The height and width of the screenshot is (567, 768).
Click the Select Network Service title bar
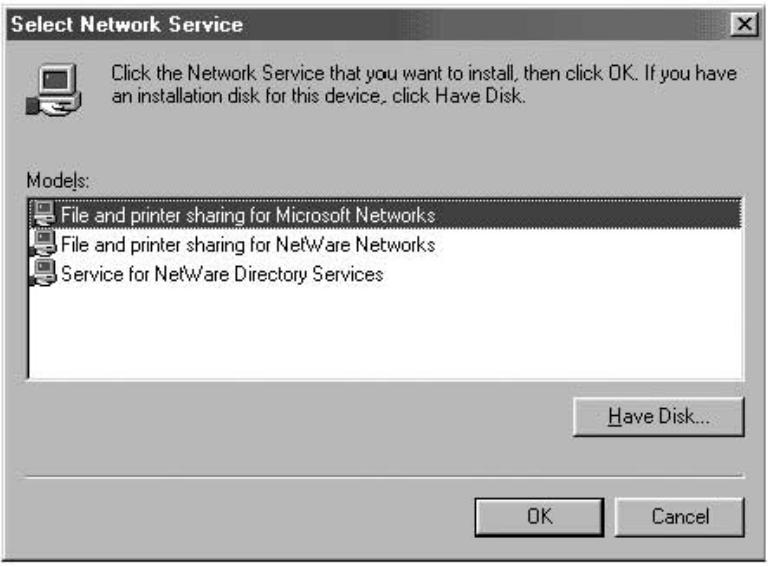367,24
